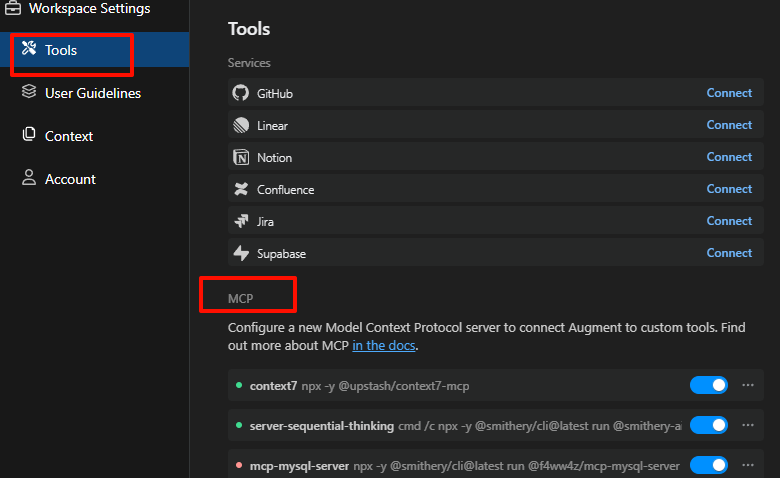Open User Guidelines settings page

pyautogui.click(x=95, y=93)
